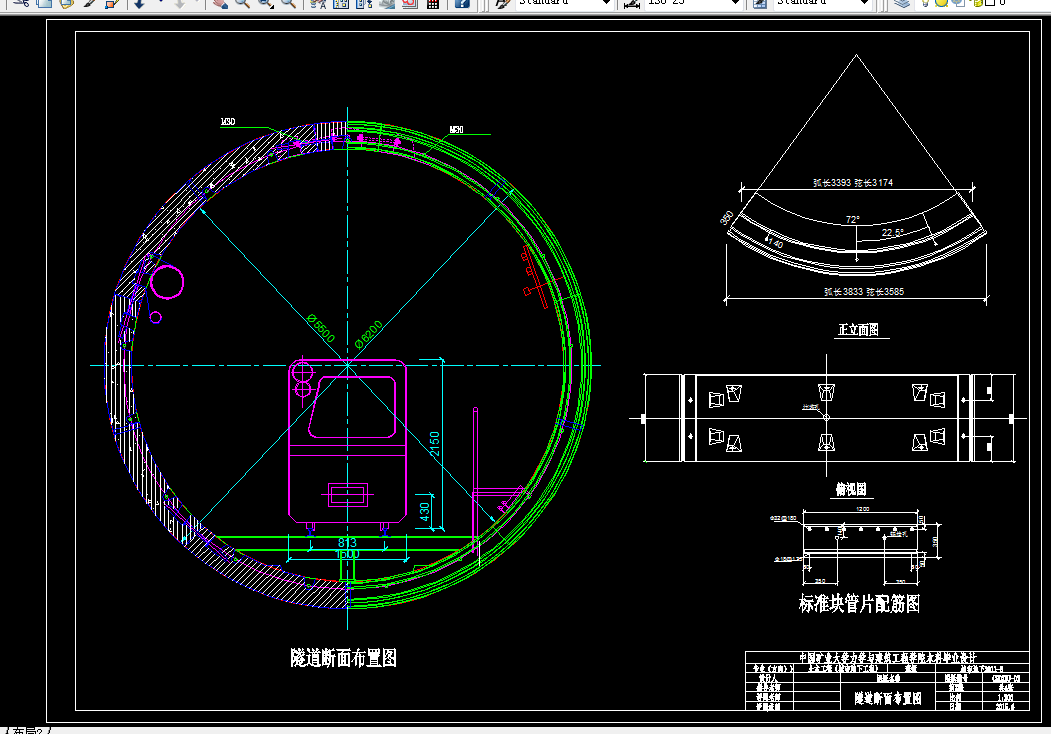Select the 正立面图 view label
1051x734 pixels.
coord(859,329)
